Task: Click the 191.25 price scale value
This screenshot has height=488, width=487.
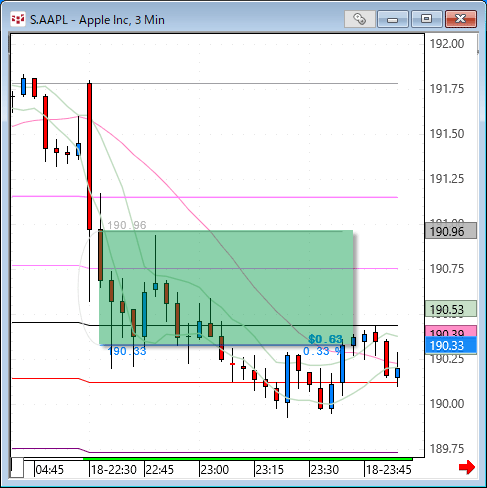Action: (x=447, y=179)
